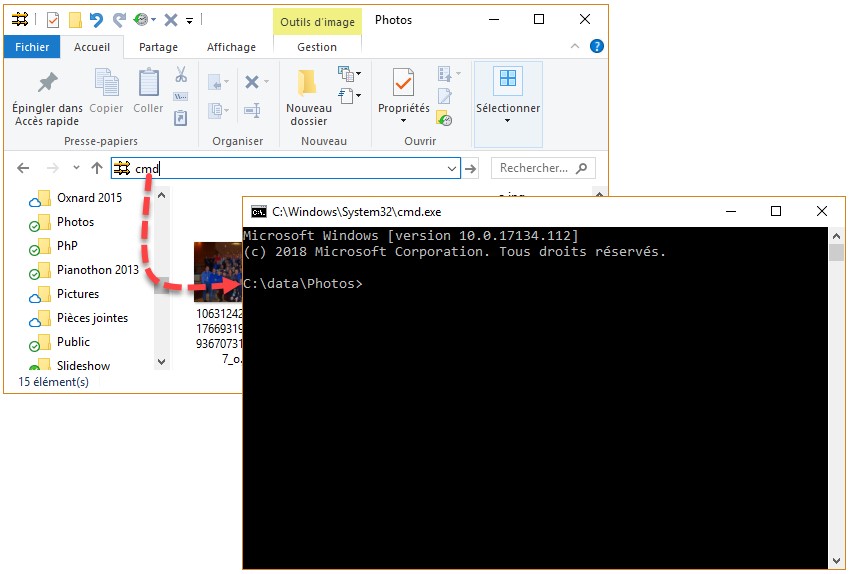Click the Organiser group delete X icon
851x574 pixels.
(x=252, y=82)
